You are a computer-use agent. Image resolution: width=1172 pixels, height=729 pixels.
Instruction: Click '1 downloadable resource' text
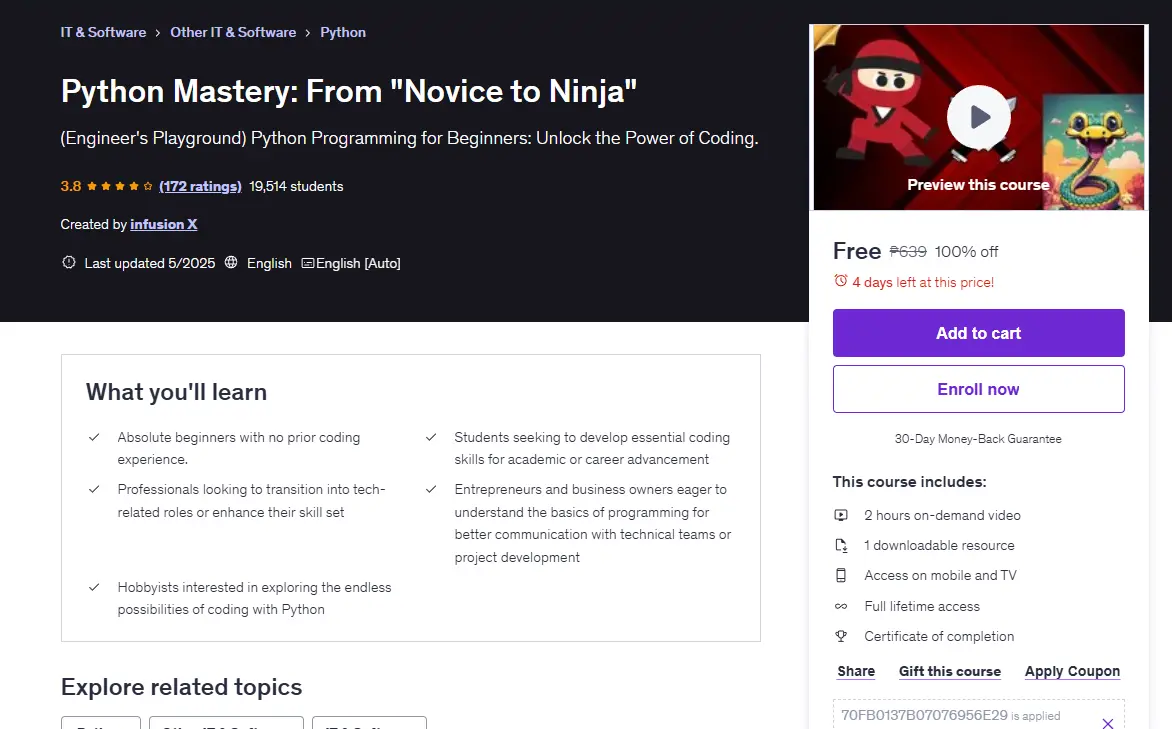939,545
